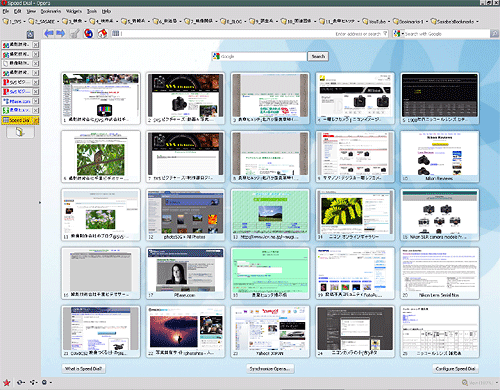
Task: Open the Tools menu
Action: pos(92,11)
